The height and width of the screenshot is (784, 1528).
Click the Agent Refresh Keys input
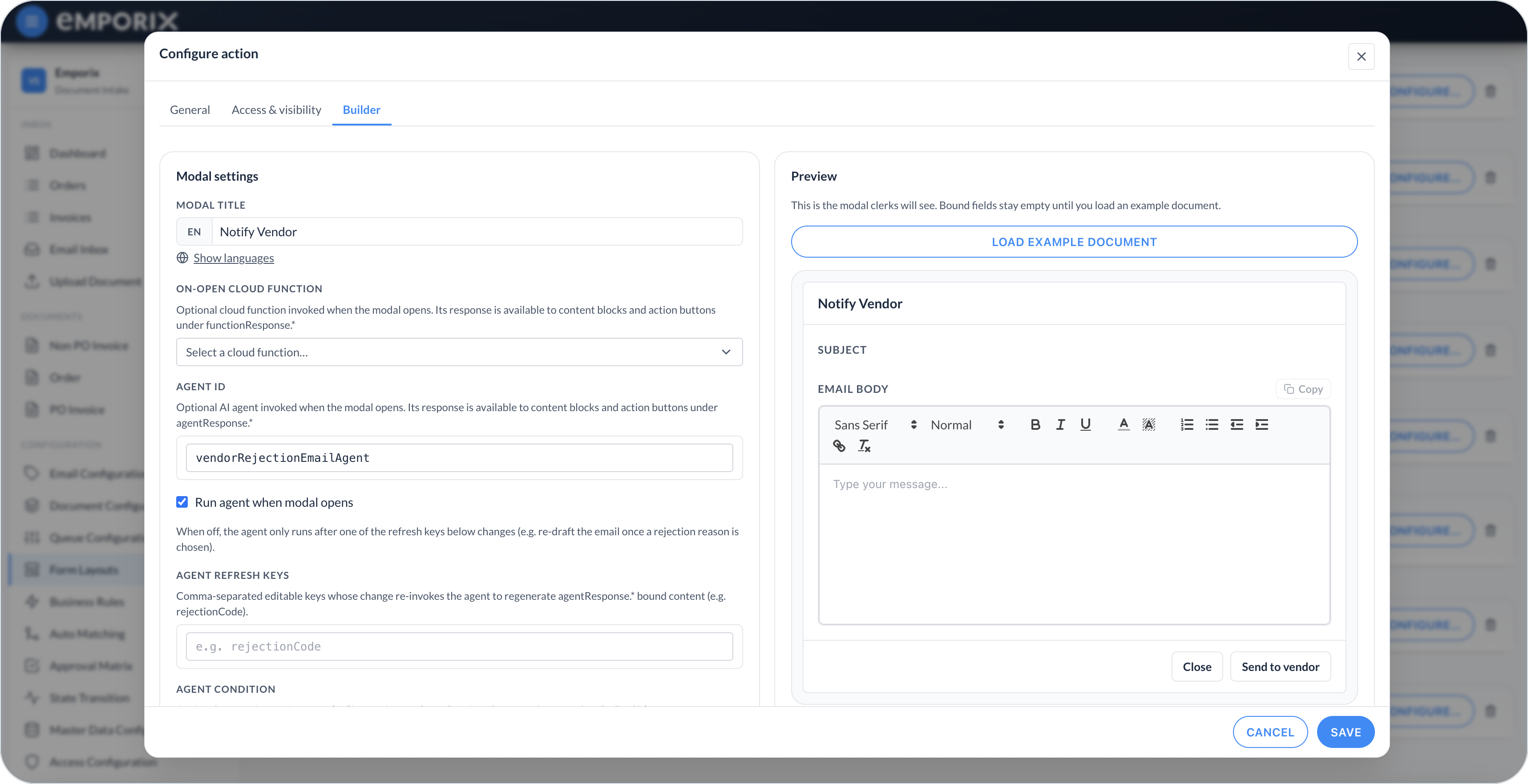459,647
